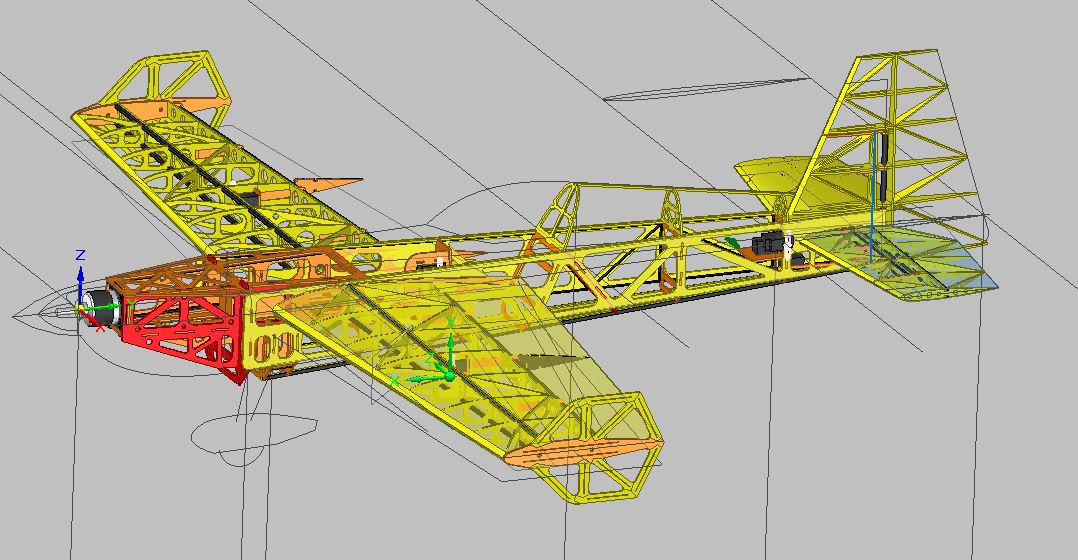Screen dimensions: 1078x560
Task: Click the blue vertical line at the tail
Action: (872, 200)
